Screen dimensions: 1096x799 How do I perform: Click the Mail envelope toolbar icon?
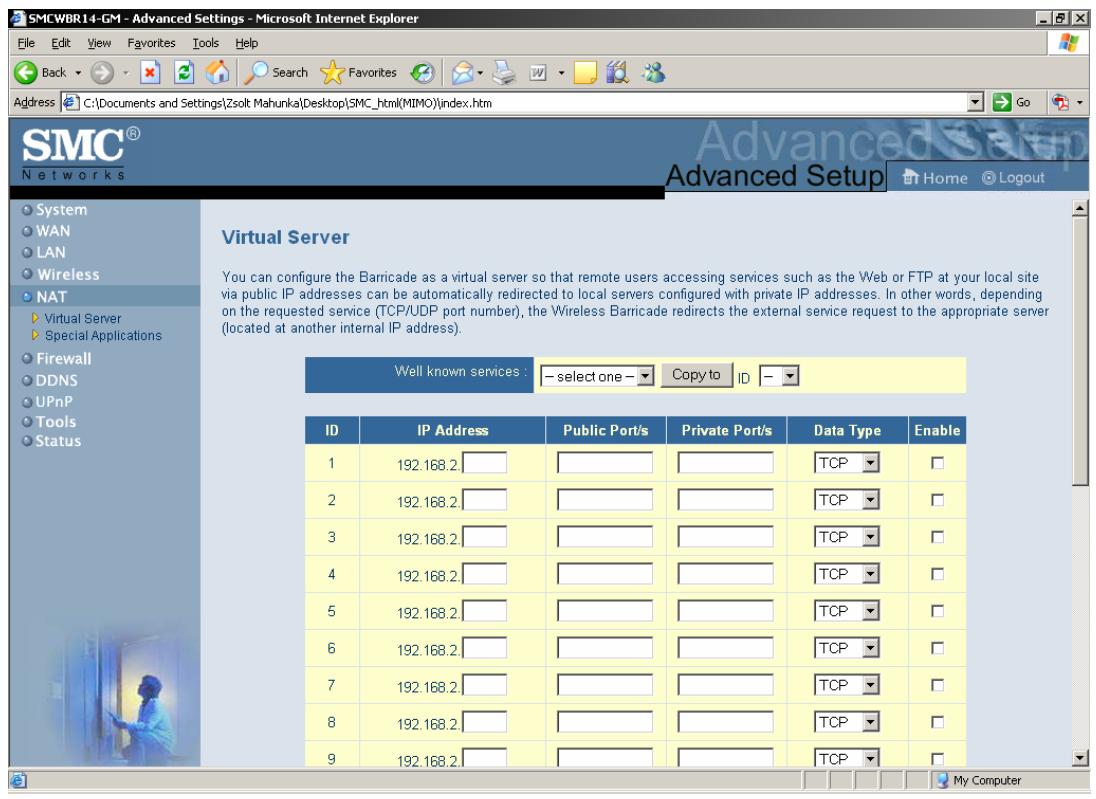click(x=462, y=73)
